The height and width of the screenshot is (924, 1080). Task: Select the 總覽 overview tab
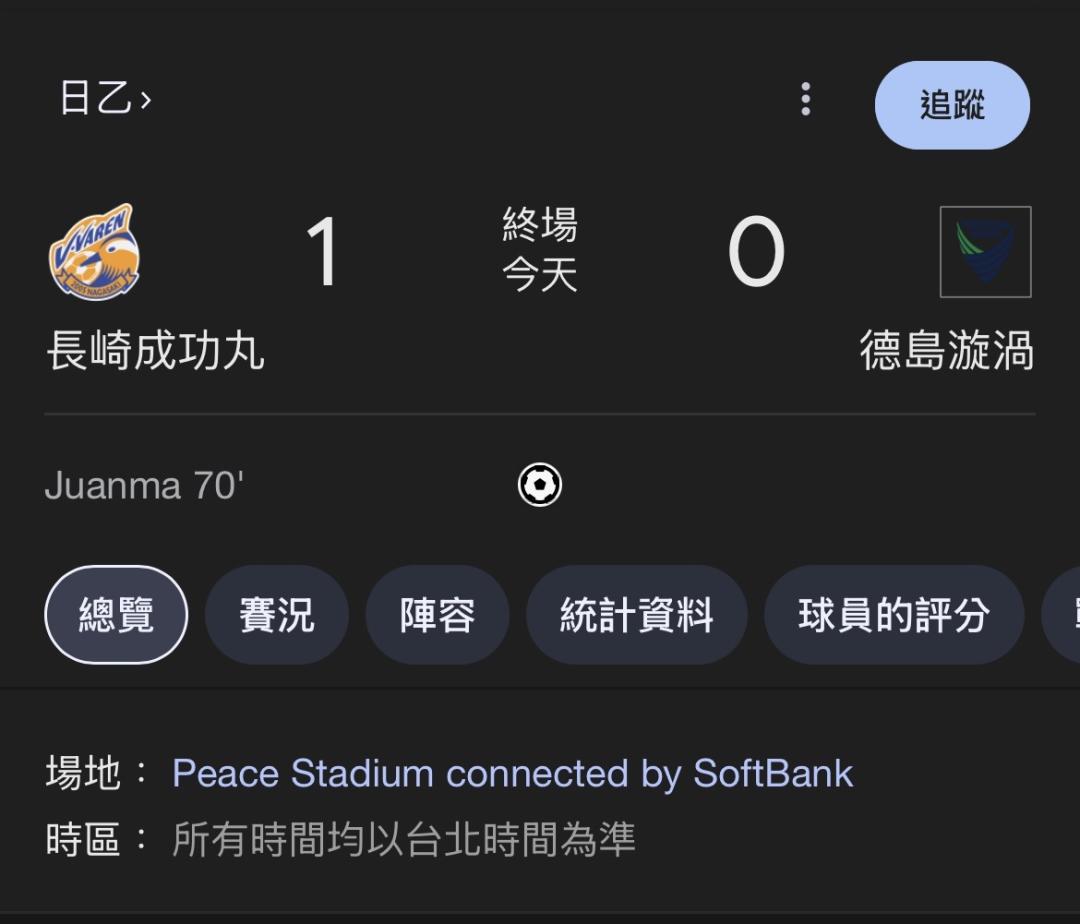coord(116,615)
